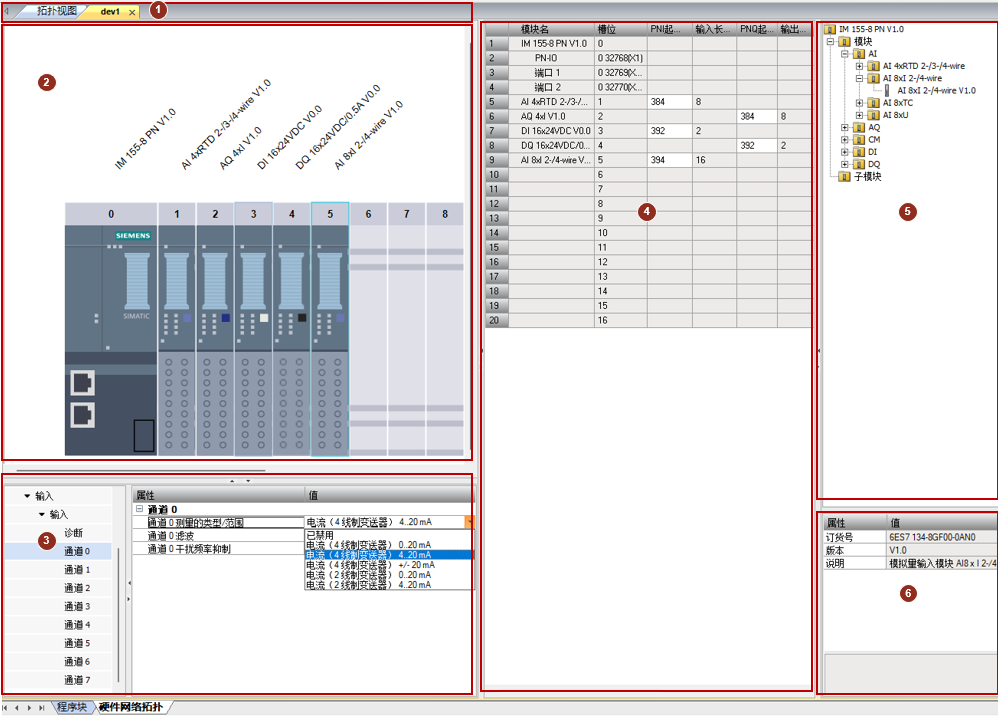
Task: Select 通道 2 in the input tree
Action: pyautogui.click(x=77, y=588)
